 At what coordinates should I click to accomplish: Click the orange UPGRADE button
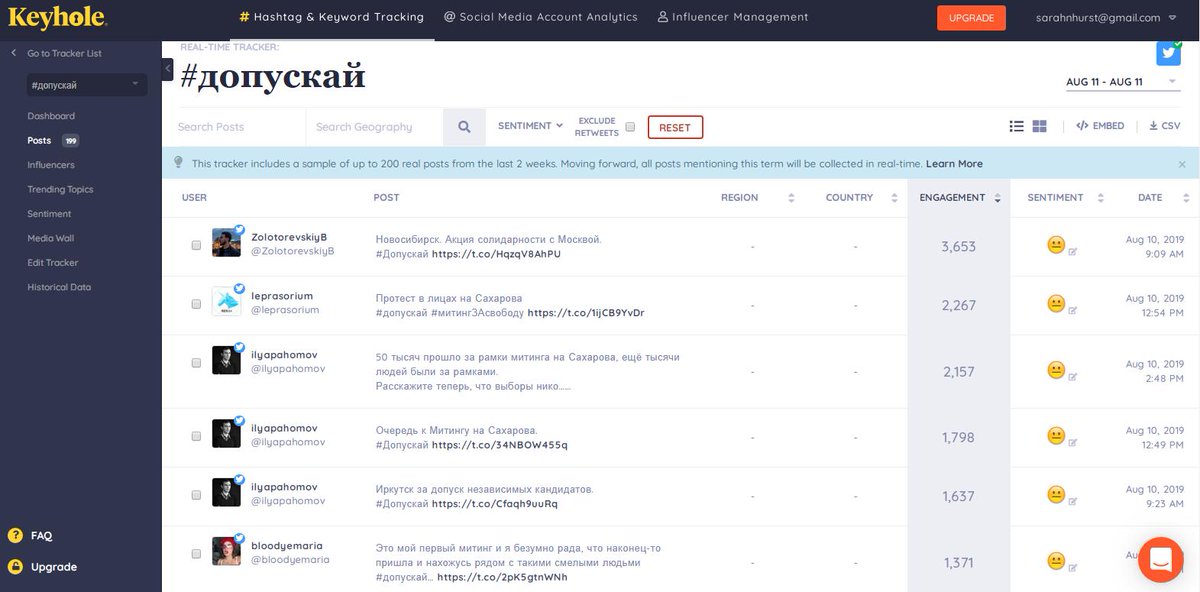(971, 18)
